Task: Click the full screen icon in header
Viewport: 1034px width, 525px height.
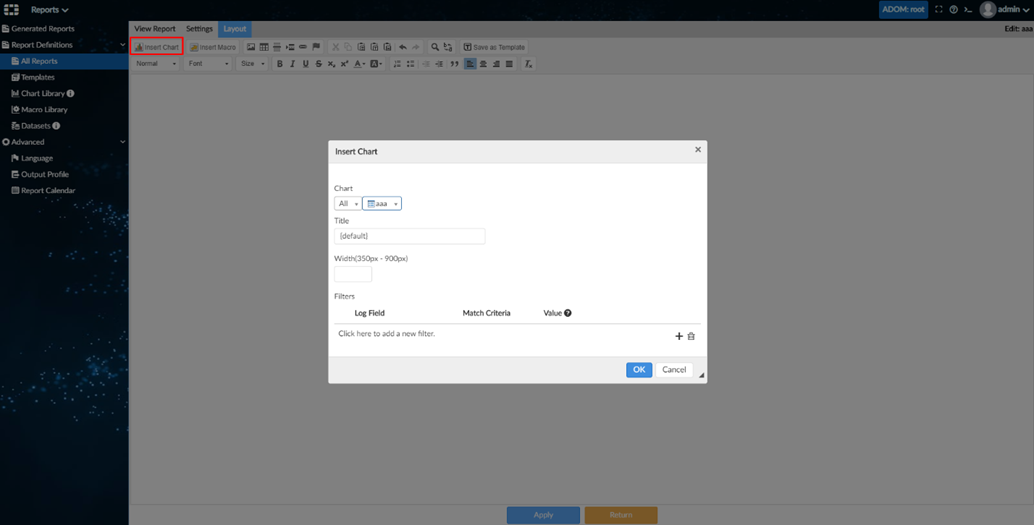Action: click(x=939, y=10)
